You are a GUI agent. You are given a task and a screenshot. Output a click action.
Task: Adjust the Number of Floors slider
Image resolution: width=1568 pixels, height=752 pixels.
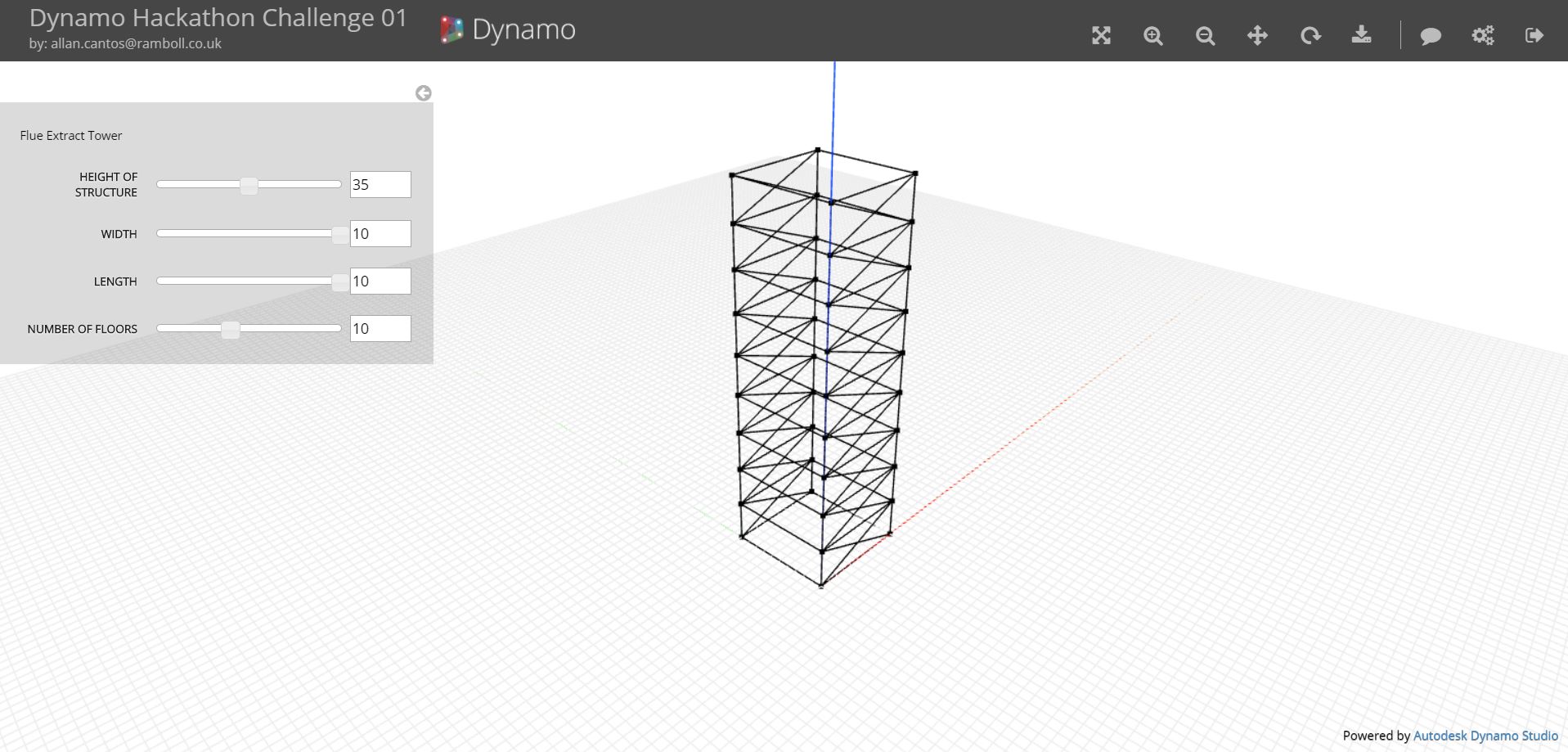coord(231,329)
